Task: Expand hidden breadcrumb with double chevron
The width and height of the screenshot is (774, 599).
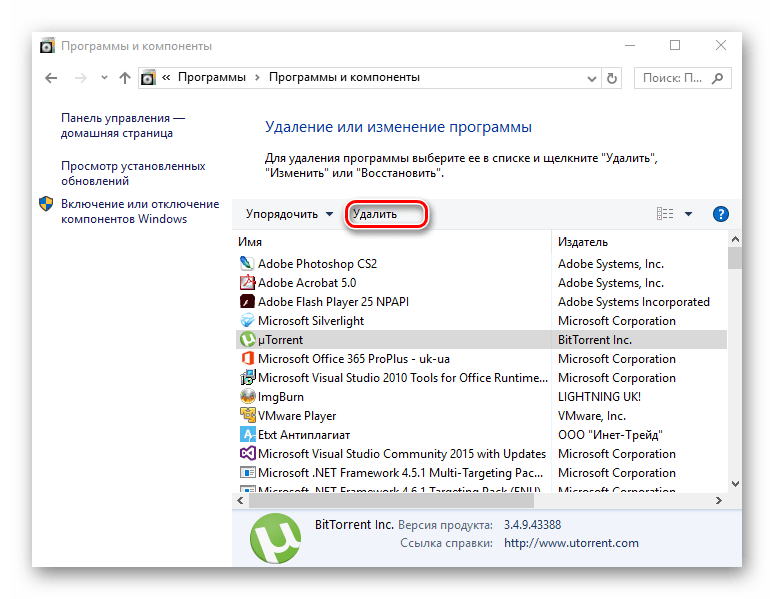Action: (x=166, y=78)
